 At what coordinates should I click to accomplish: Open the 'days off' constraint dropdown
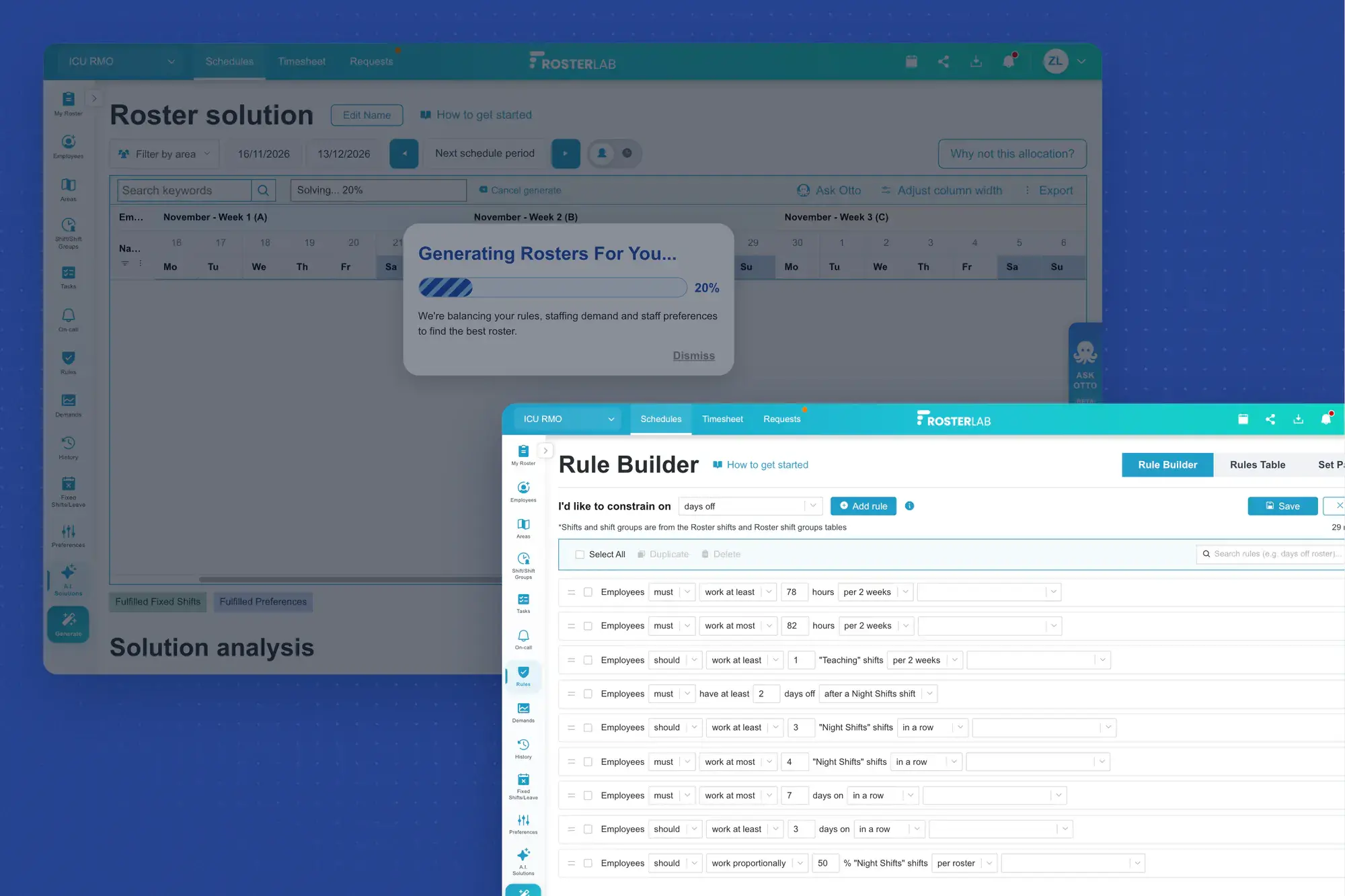750,506
